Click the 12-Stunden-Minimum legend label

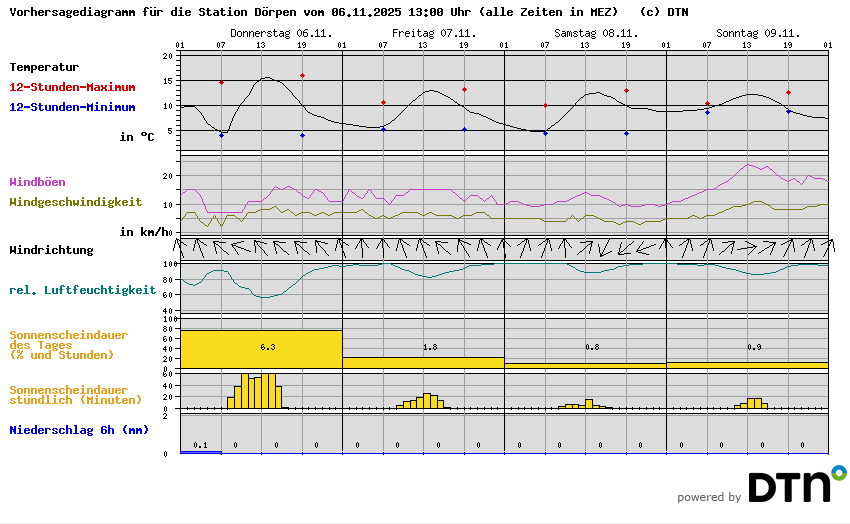click(x=74, y=107)
